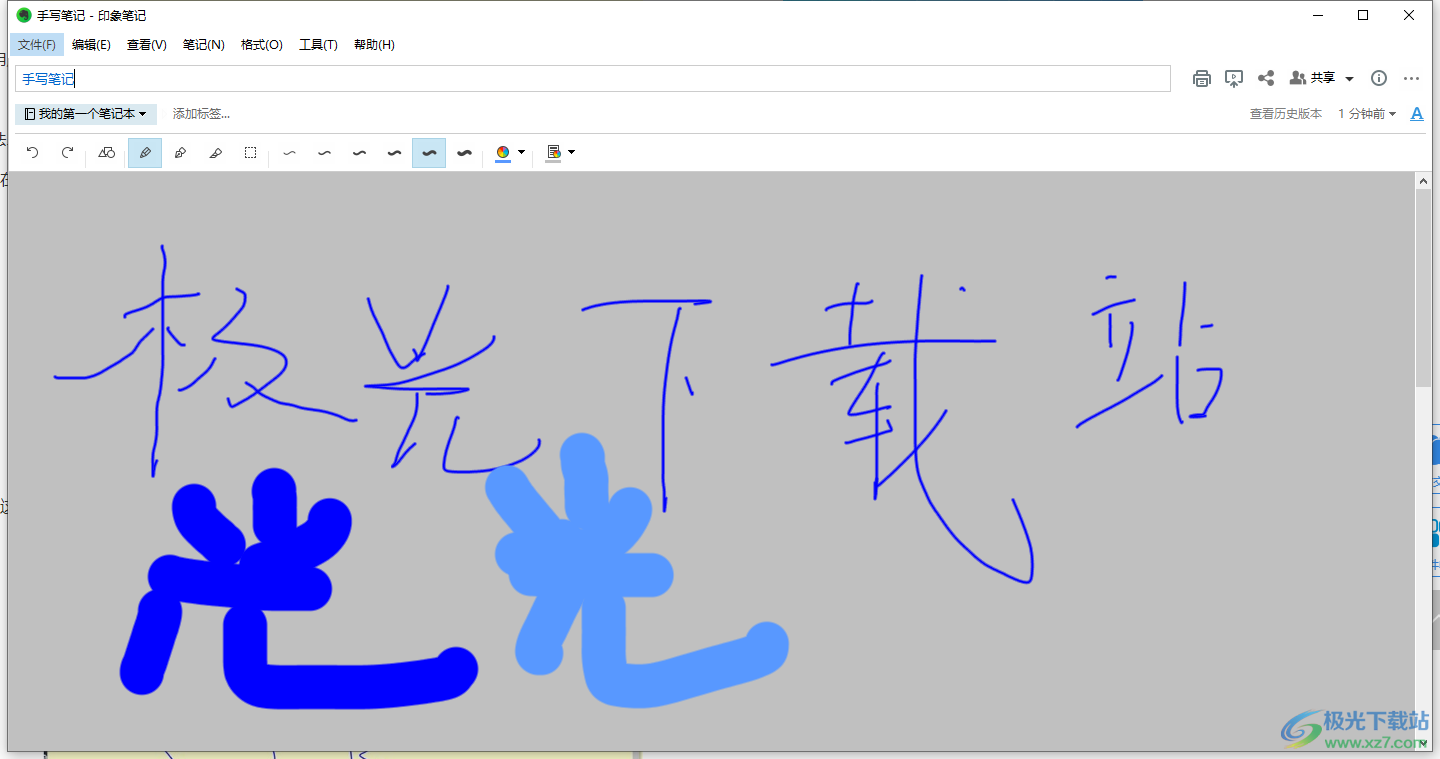Click the Evernote elephant app icon
1440x759 pixels.
pos(24,15)
